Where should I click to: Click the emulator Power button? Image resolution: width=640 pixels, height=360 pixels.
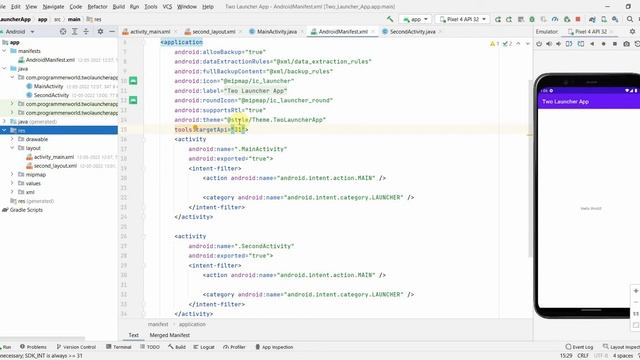coord(539,44)
